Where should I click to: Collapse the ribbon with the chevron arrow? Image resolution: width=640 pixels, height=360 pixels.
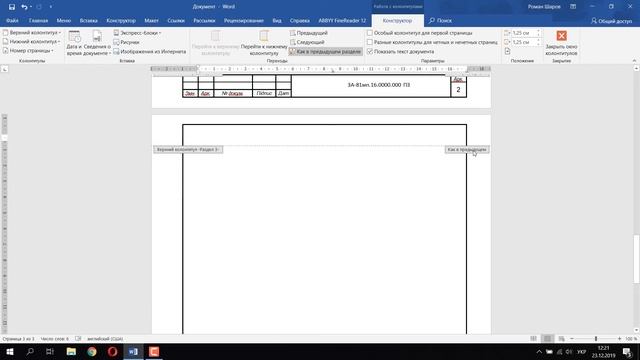click(634, 60)
